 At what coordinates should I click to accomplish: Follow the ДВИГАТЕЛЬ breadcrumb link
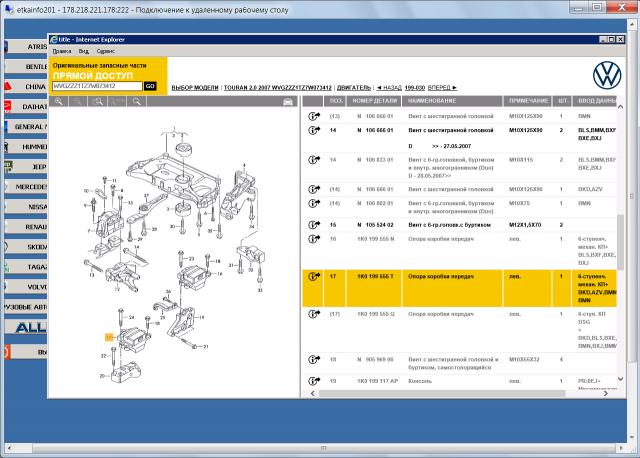(354, 88)
